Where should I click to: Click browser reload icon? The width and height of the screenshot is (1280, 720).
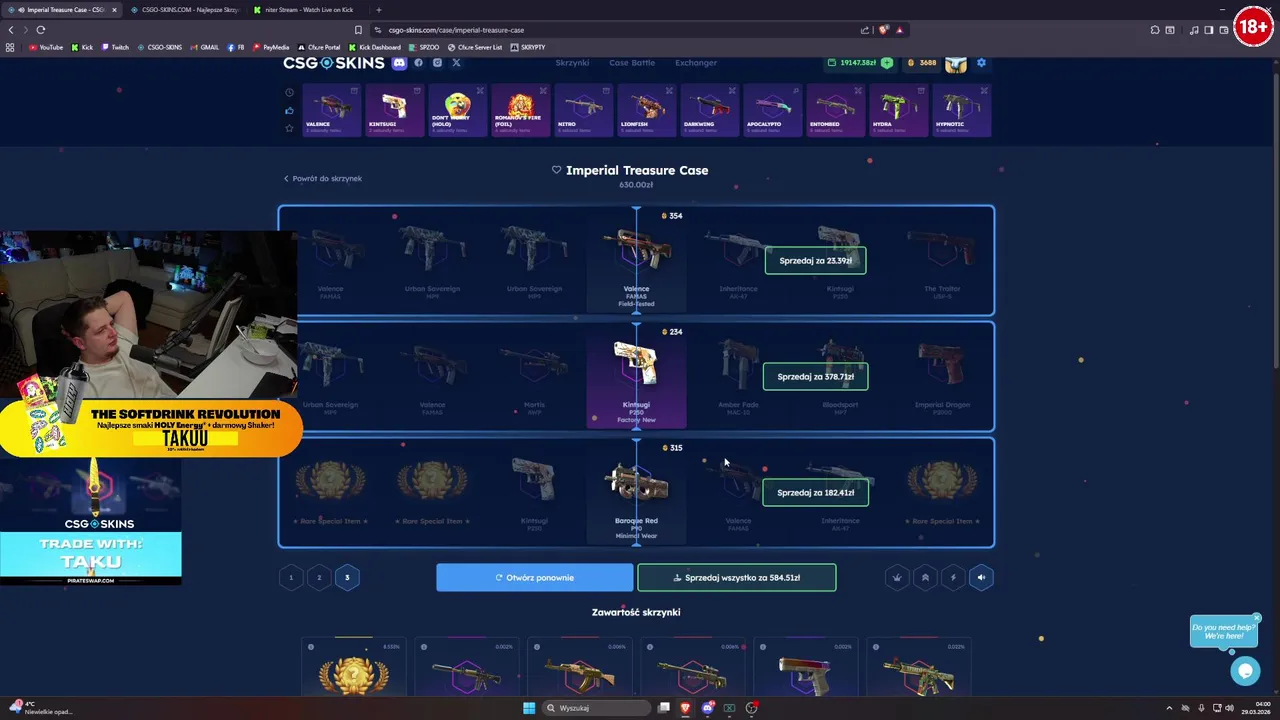41,30
